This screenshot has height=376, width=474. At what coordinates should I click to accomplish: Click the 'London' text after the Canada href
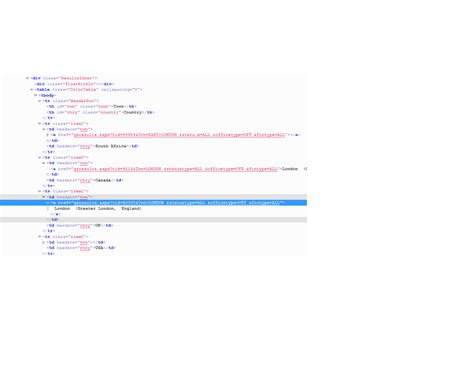(x=290, y=169)
